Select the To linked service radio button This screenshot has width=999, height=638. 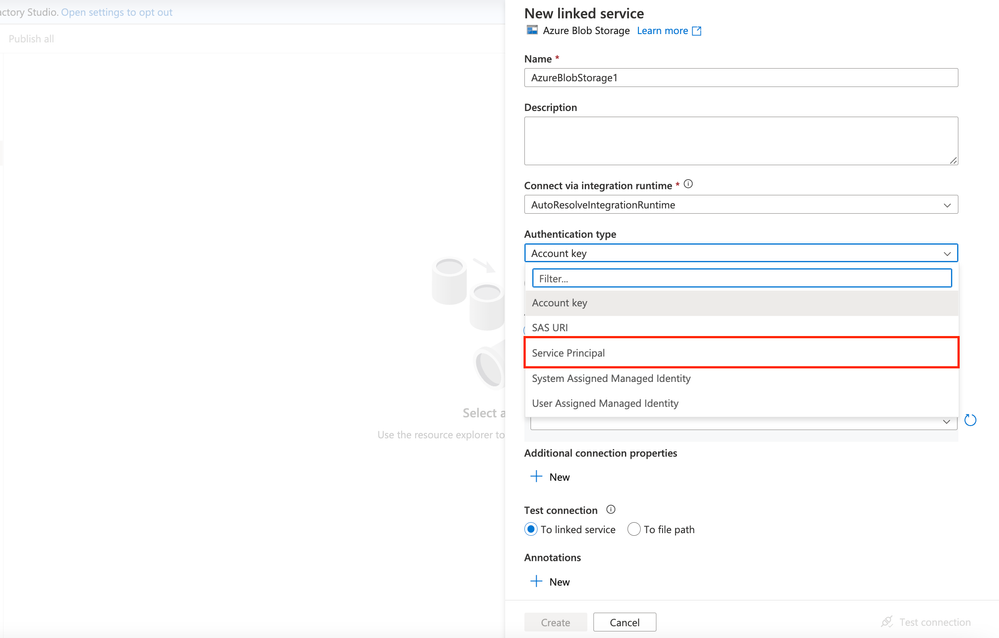(531, 529)
